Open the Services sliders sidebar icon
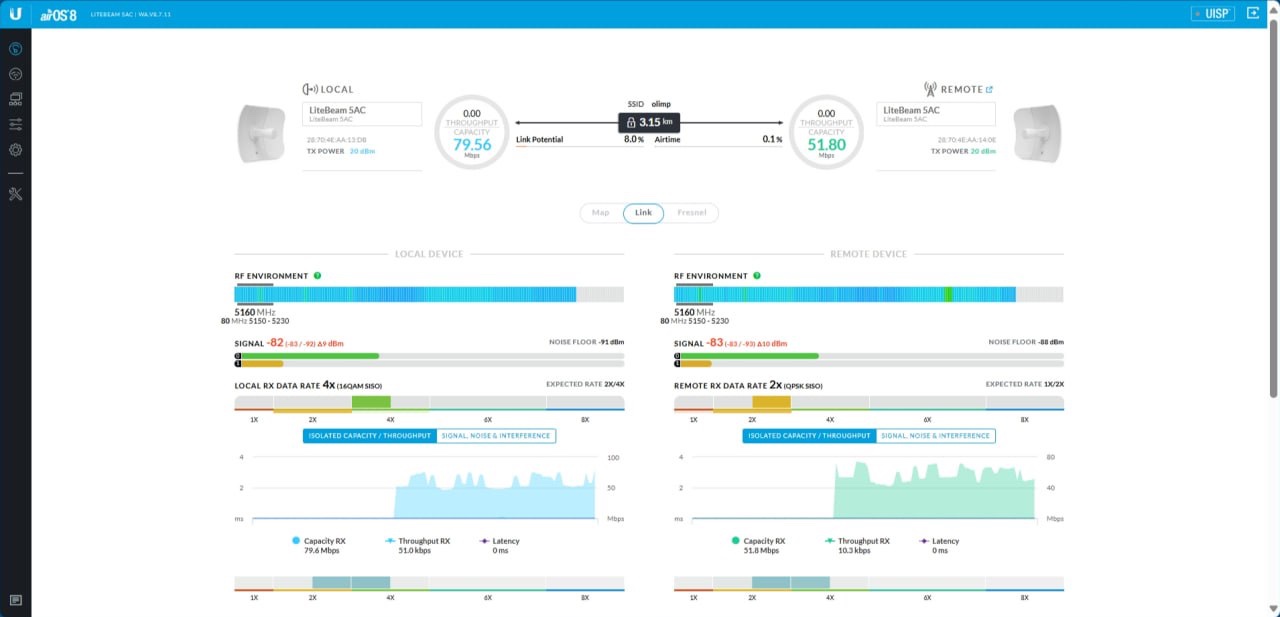The height and width of the screenshot is (617, 1280). click(15, 124)
